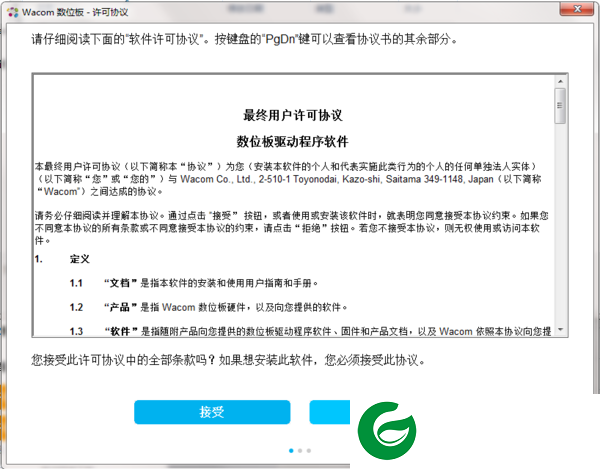This screenshot has height=469, width=600.
Task: Click the partially hidden blue button beside 接受
Action: [329, 412]
